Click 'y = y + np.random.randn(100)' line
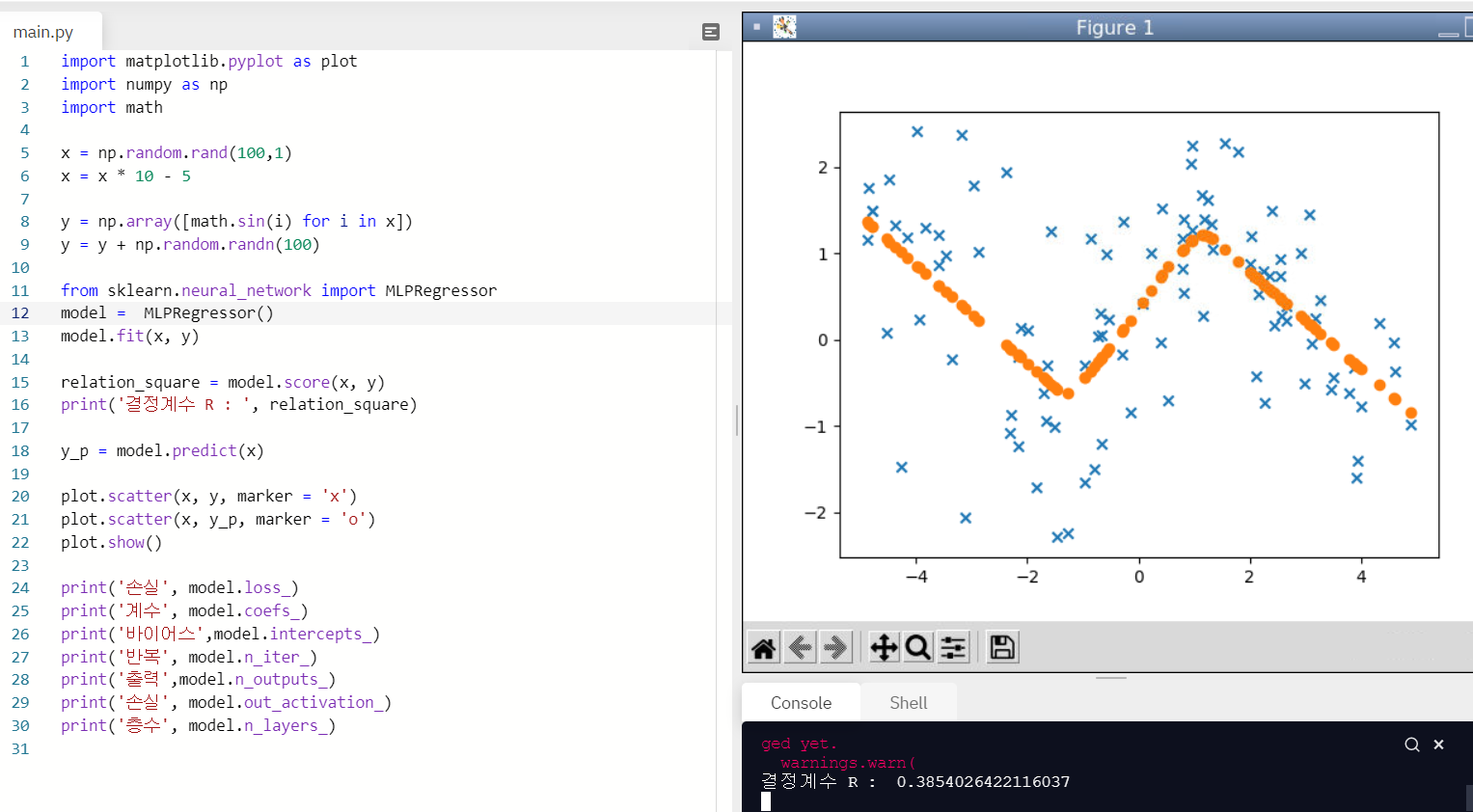The width and height of the screenshot is (1473, 812). (x=190, y=245)
